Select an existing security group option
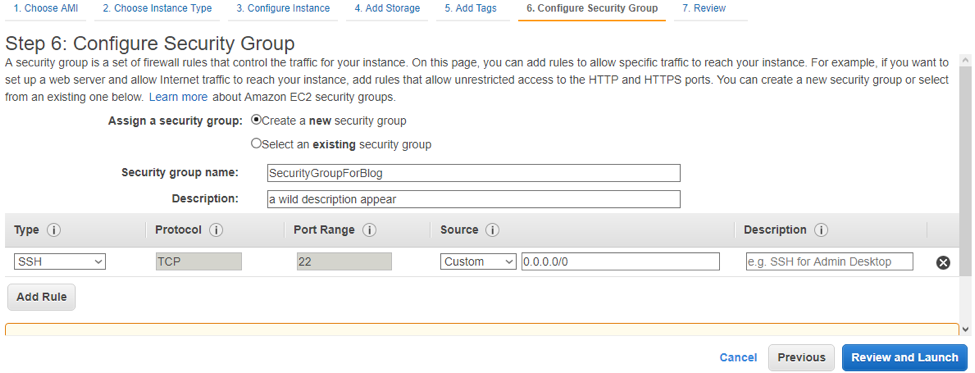The width and height of the screenshot is (975, 373). coord(256,144)
